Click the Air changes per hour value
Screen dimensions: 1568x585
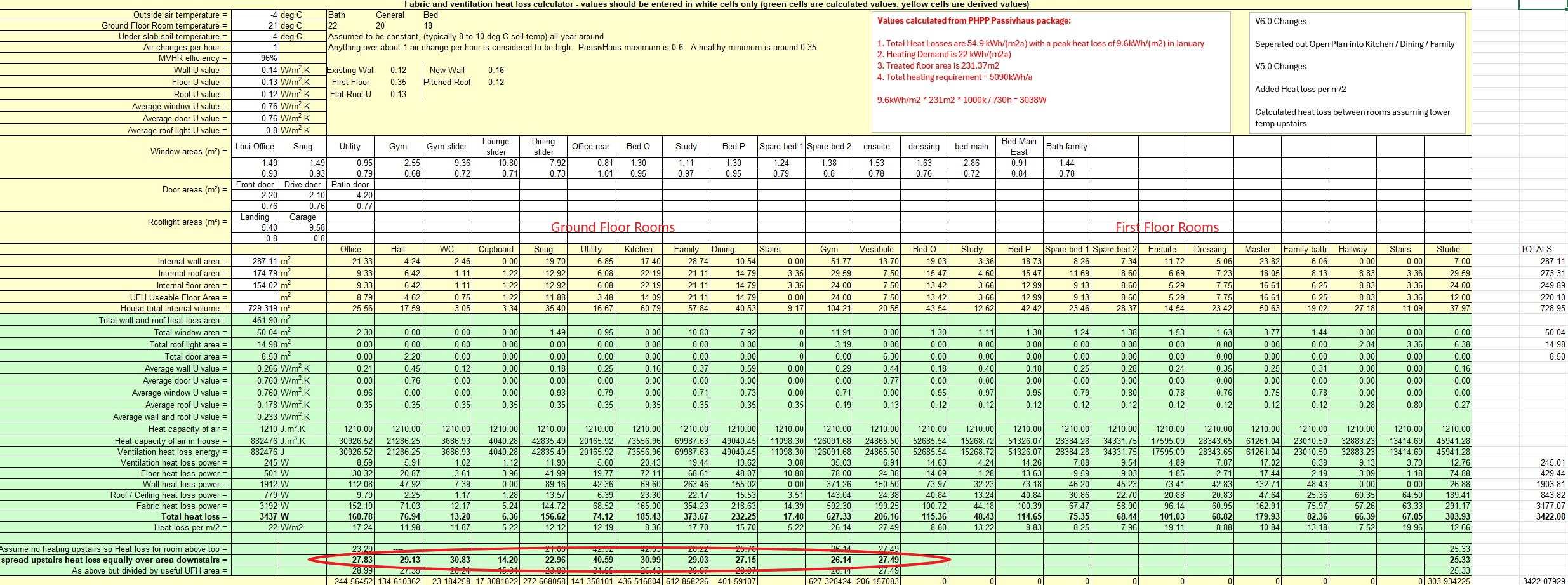[x=255, y=47]
